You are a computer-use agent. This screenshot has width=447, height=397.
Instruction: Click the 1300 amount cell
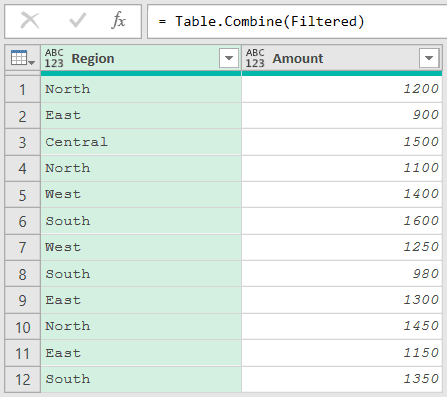pyautogui.click(x=342, y=300)
